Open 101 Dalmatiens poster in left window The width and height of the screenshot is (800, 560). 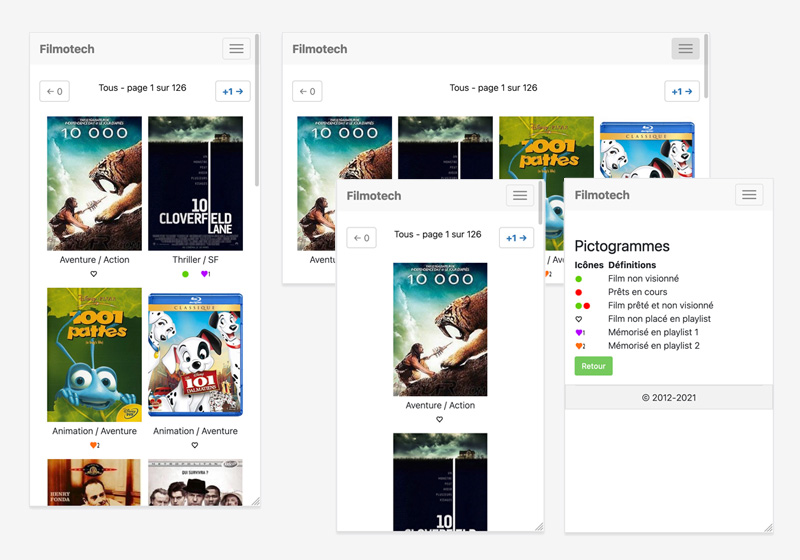click(x=195, y=355)
